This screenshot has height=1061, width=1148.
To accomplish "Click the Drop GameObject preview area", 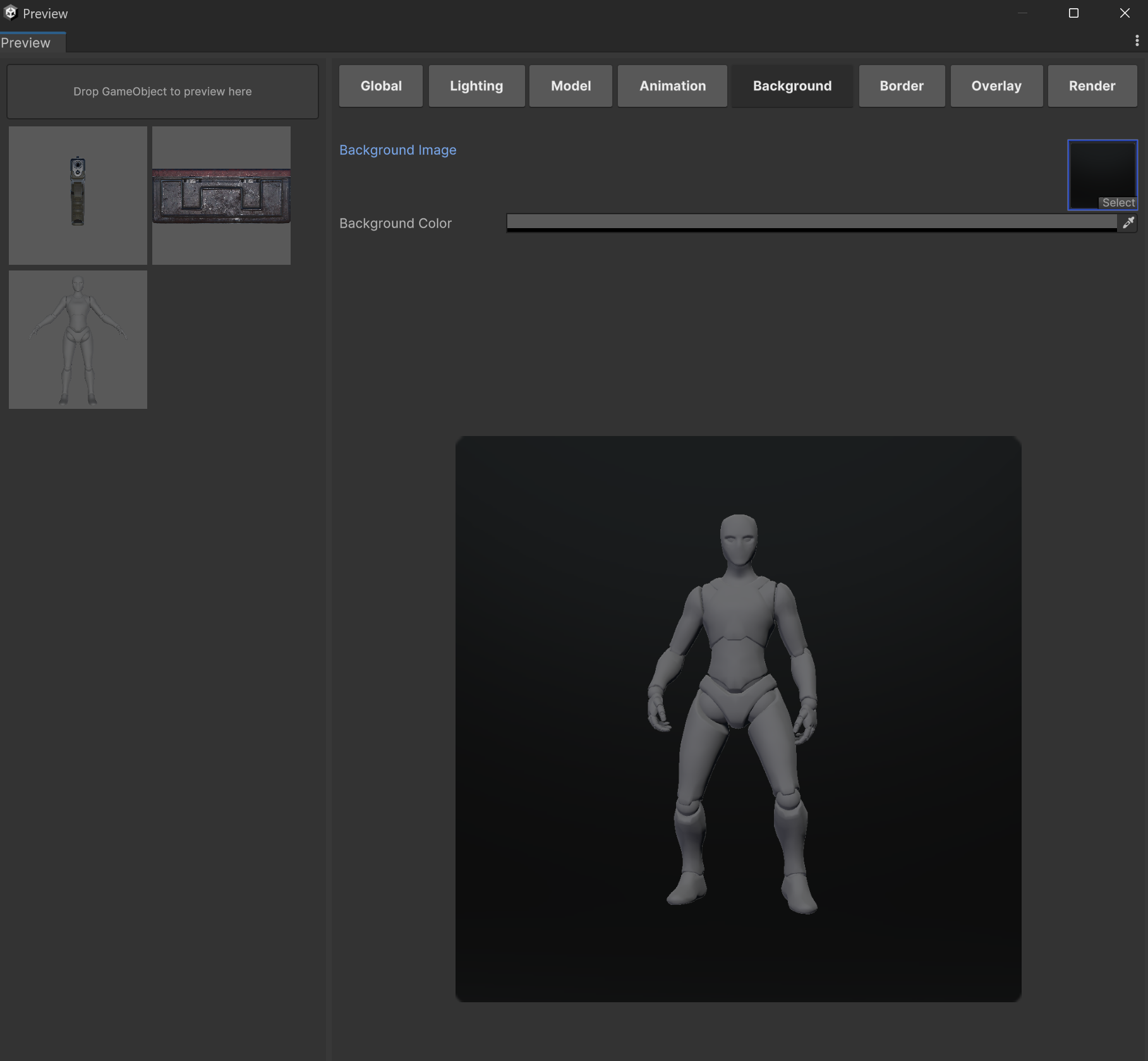I will pos(162,92).
